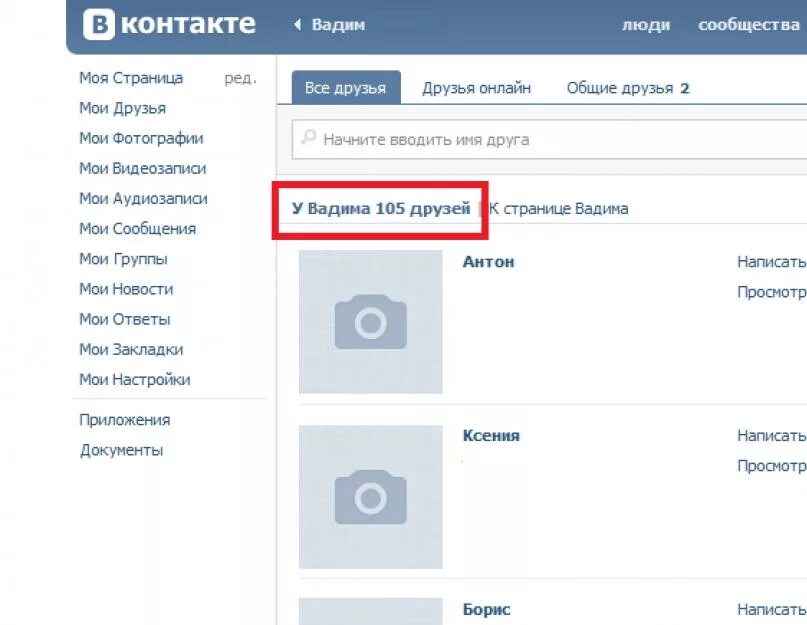This screenshot has height=625, width=807.
Task: Click the У Вадима 105 друзей text
Action: tap(381, 209)
